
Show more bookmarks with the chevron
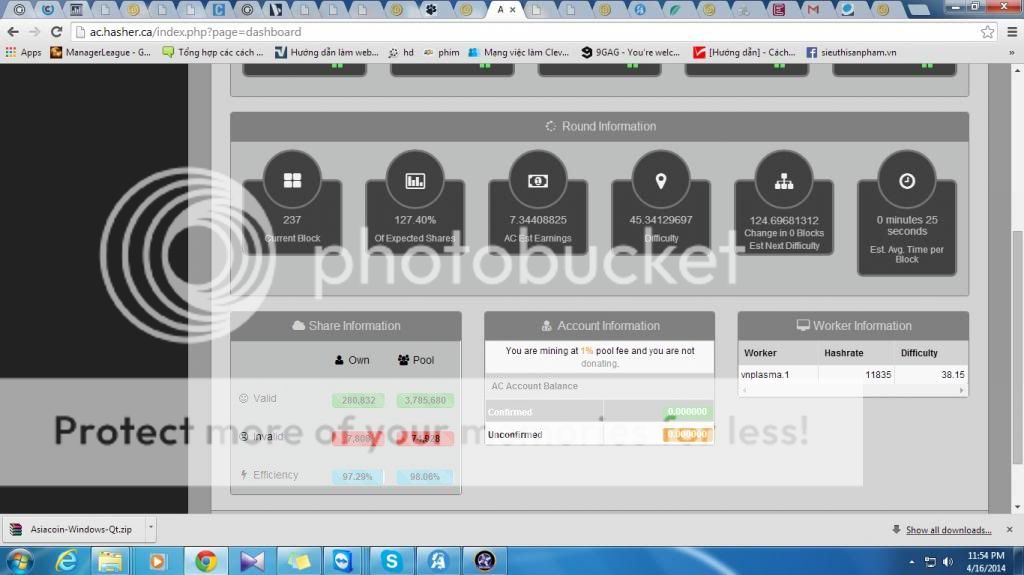pyautogui.click(x=1012, y=52)
